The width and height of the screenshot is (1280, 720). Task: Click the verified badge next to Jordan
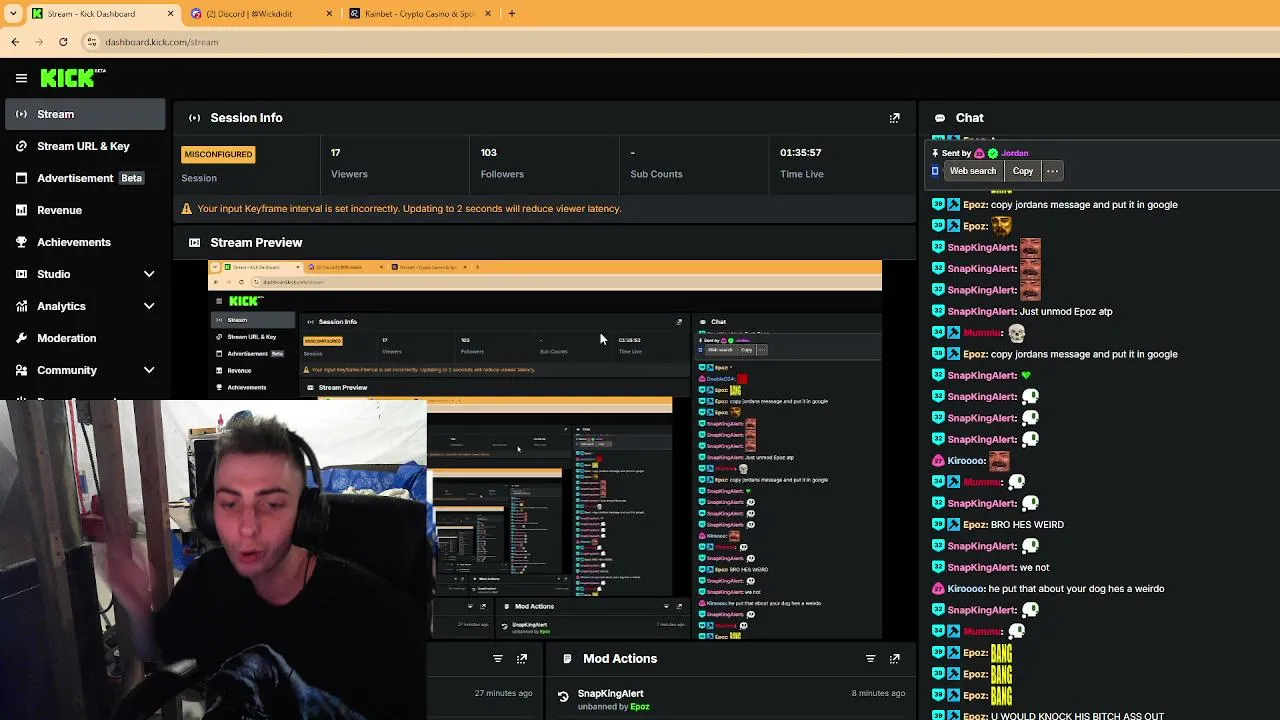(992, 153)
